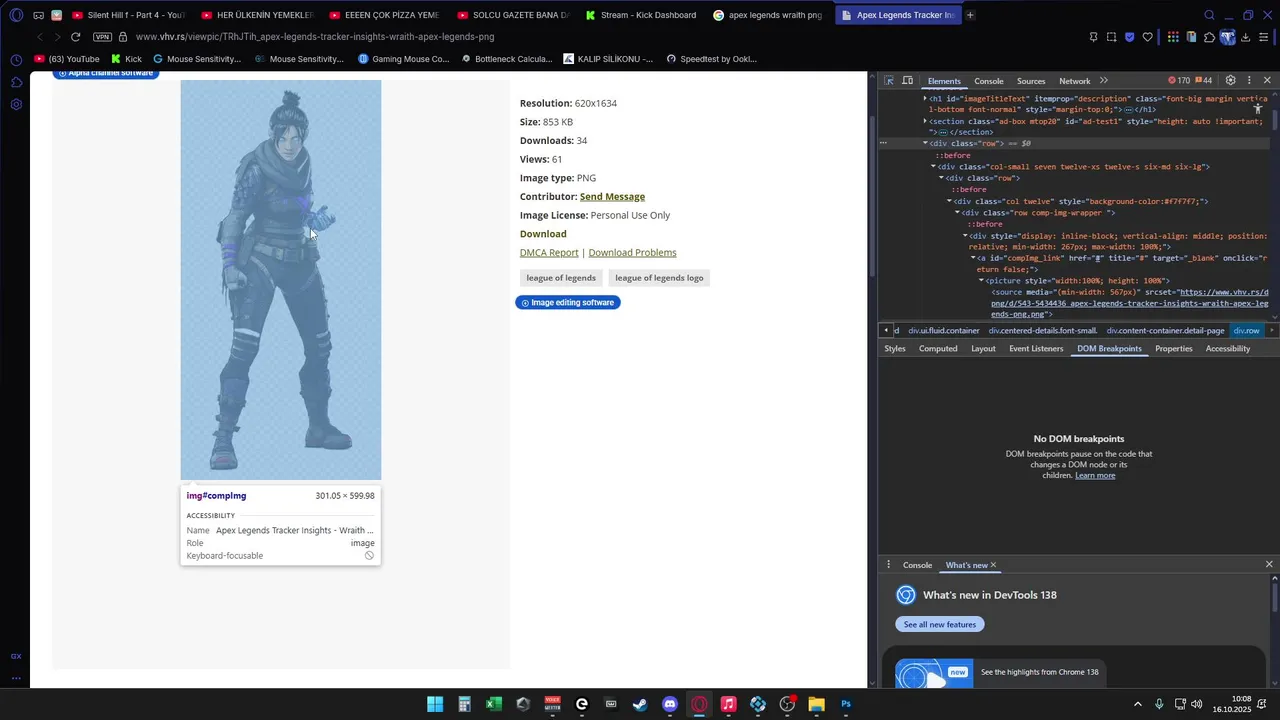Click the Wraith PNG image preview
The image size is (1280, 720).
coord(281,280)
